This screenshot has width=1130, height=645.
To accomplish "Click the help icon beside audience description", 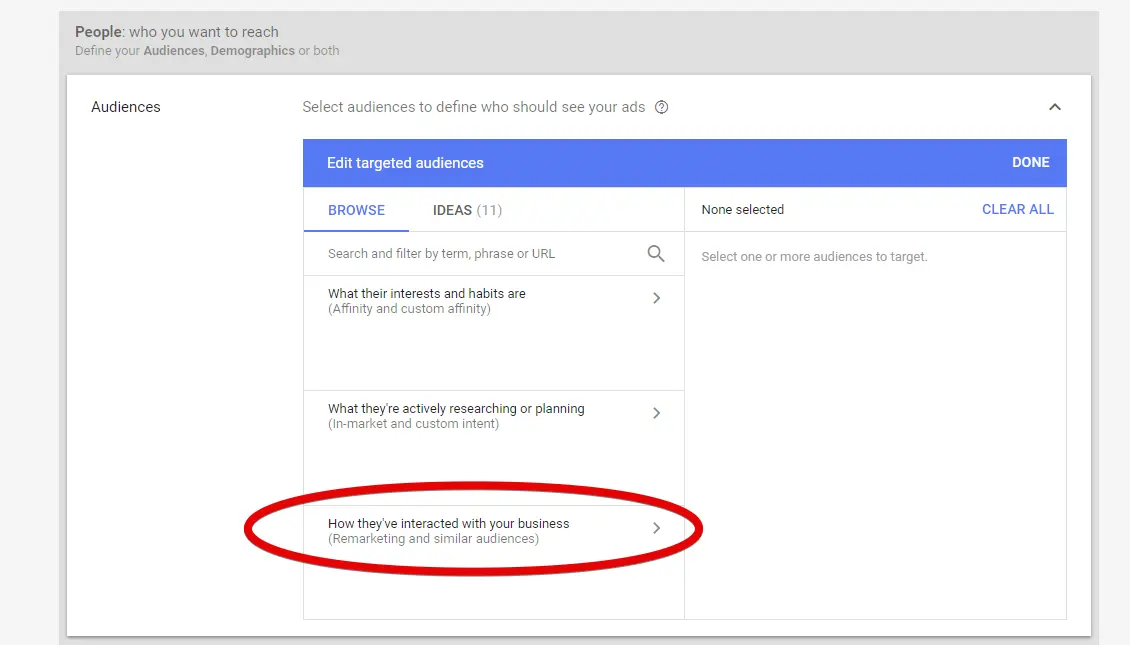I will point(661,107).
